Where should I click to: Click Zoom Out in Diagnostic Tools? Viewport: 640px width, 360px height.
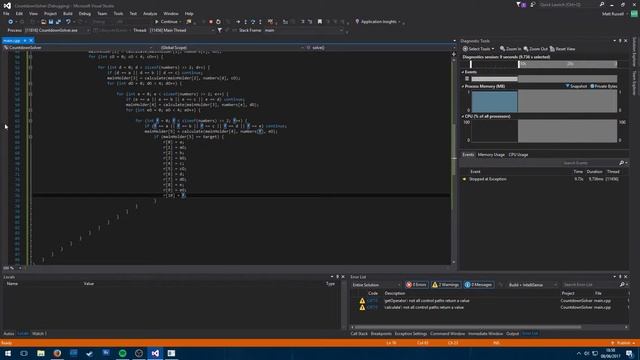click(535, 49)
